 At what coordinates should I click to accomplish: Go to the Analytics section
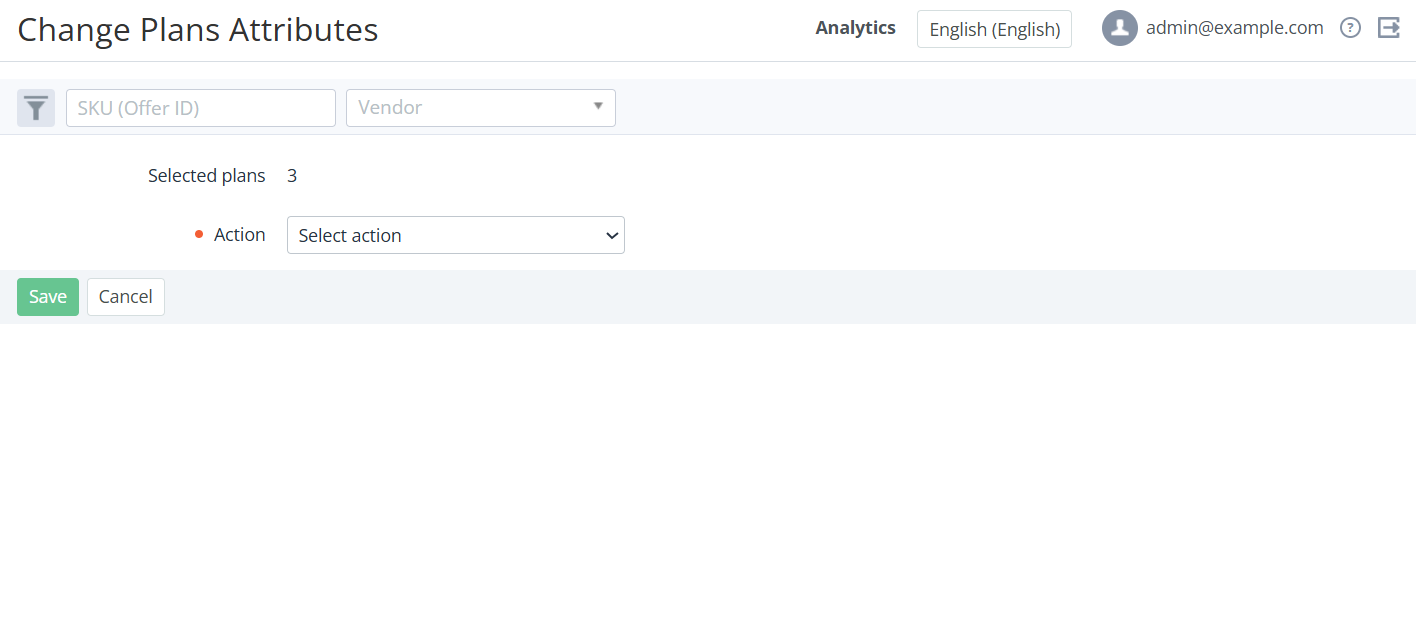855,28
